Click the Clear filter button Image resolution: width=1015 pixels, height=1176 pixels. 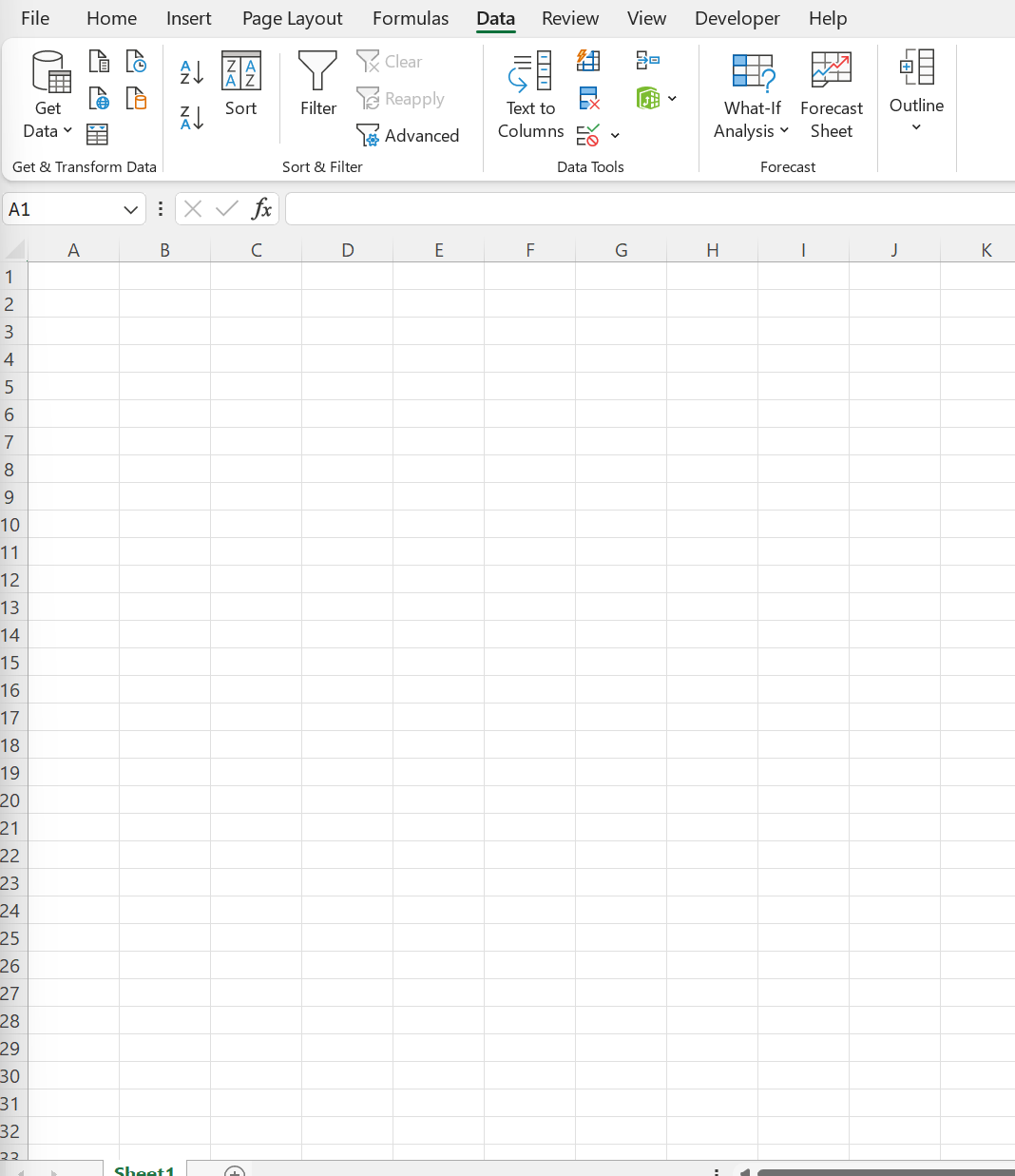click(x=390, y=62)
